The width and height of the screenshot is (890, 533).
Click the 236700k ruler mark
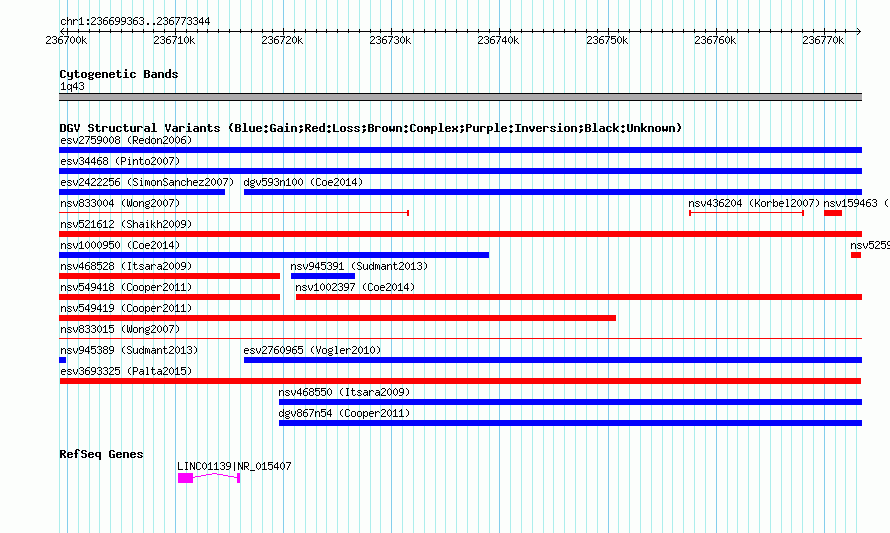point(66,40)
